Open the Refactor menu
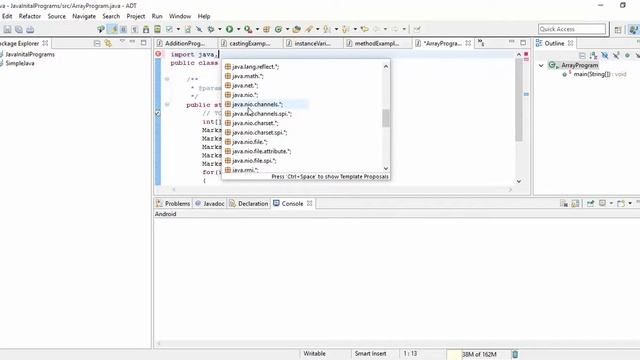 tap(30, 16)
